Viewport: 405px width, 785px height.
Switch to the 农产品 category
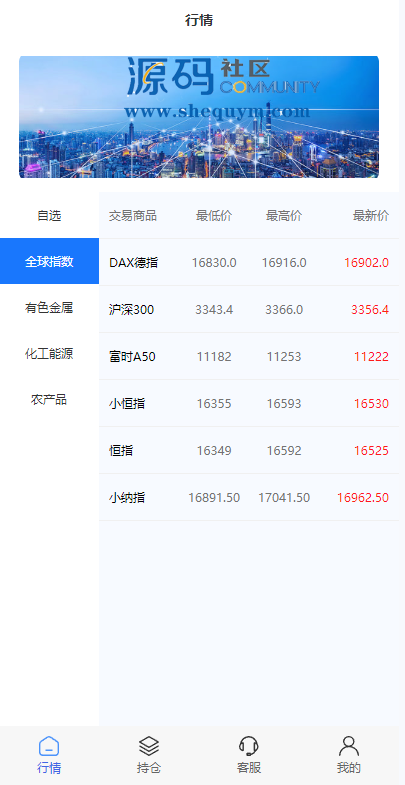coord(49,400)
